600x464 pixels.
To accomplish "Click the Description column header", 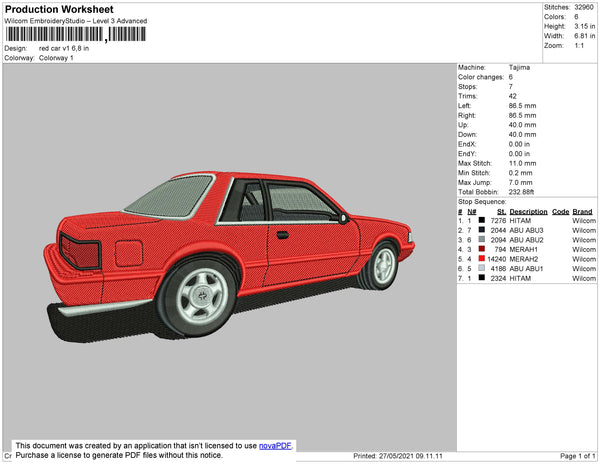I will click(528, 212).
